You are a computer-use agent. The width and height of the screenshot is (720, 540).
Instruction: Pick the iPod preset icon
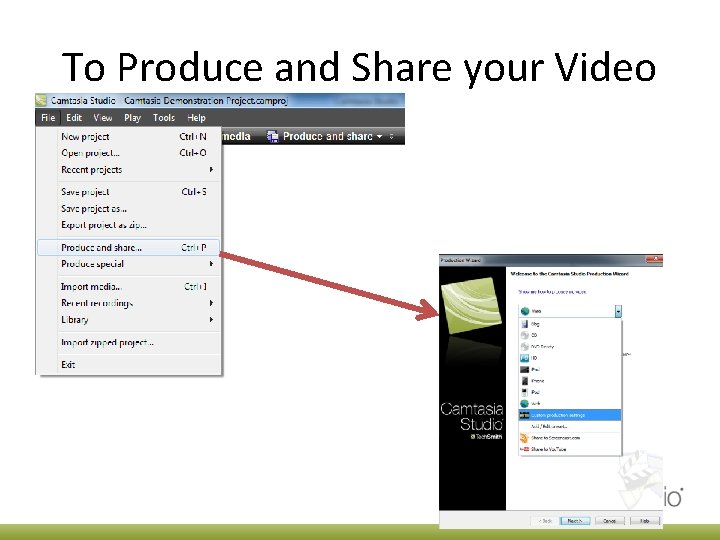[x=524, y=392]
